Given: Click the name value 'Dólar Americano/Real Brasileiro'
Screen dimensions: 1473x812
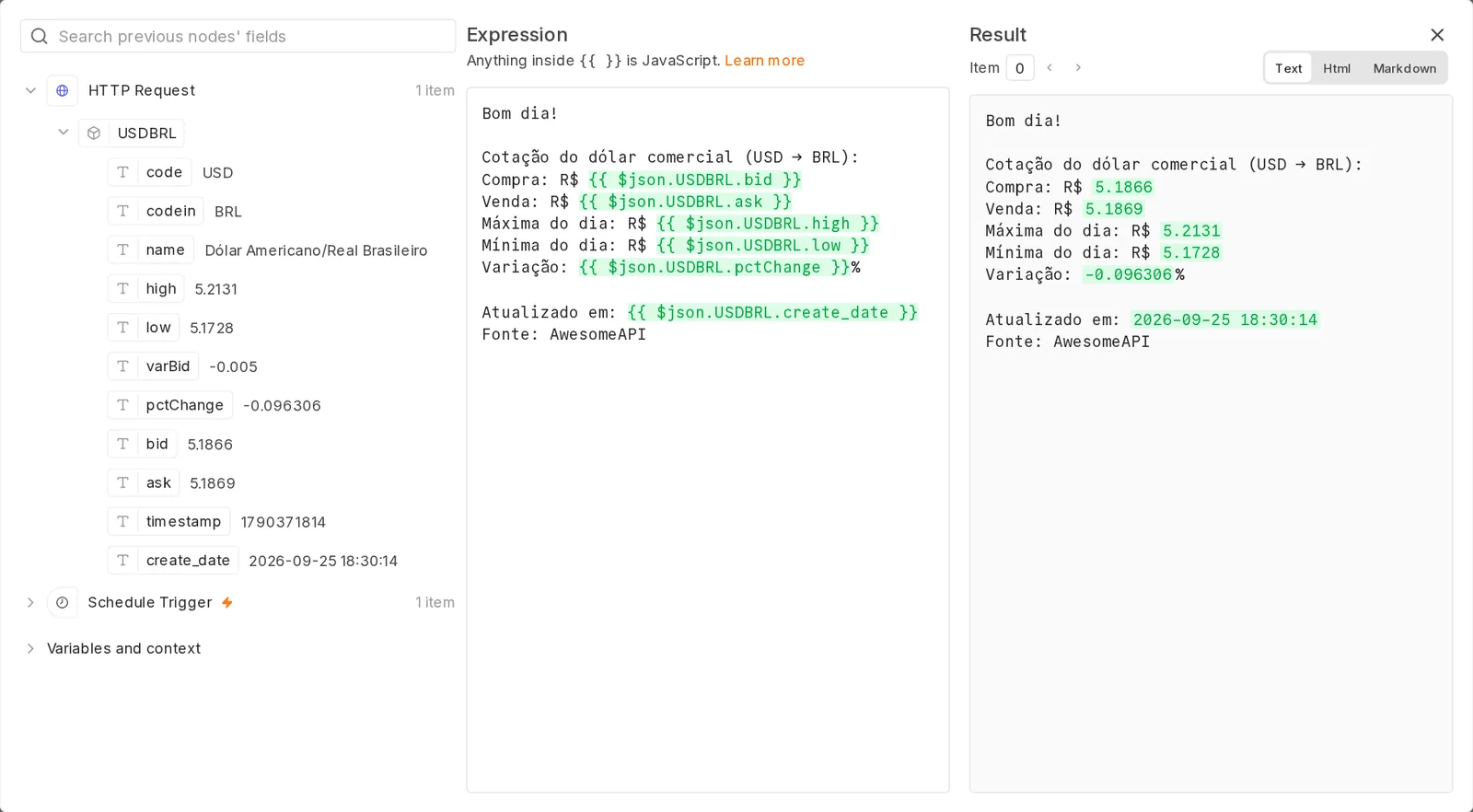Looking at the screenshot, I should [x=316, y=250].
